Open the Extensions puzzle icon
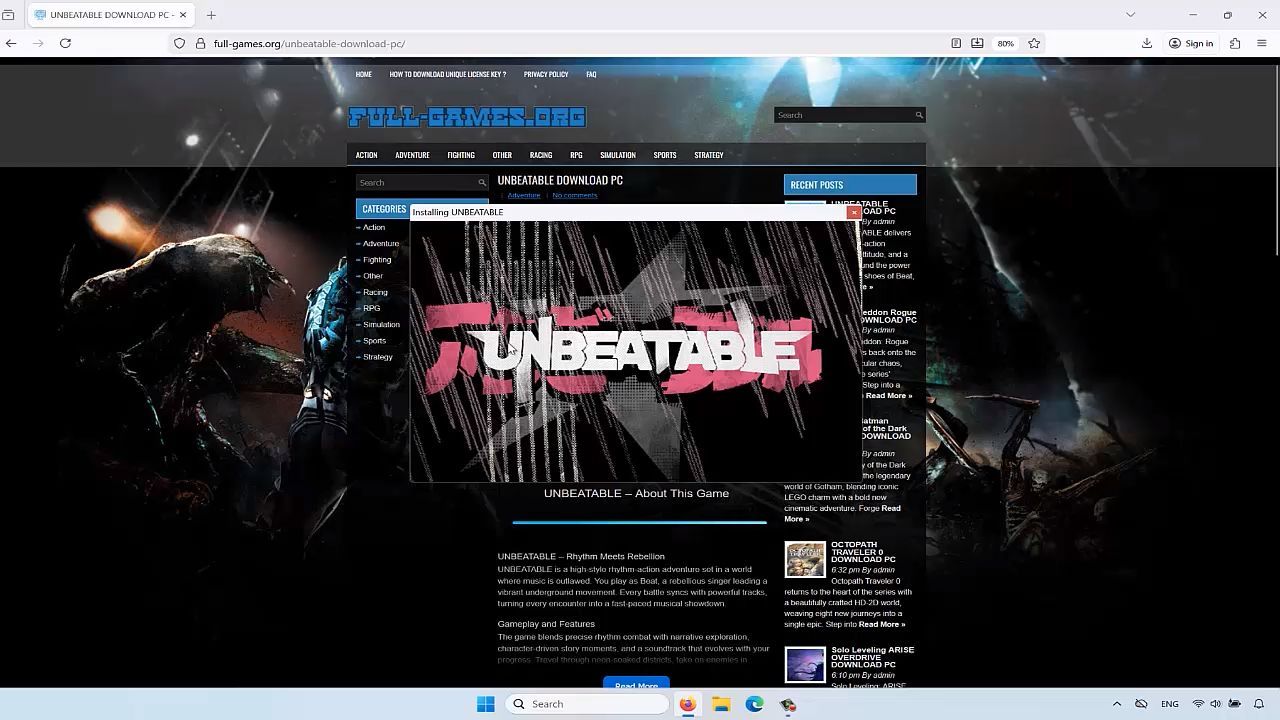The image size is (1280, 720). tap(1235, 43)
